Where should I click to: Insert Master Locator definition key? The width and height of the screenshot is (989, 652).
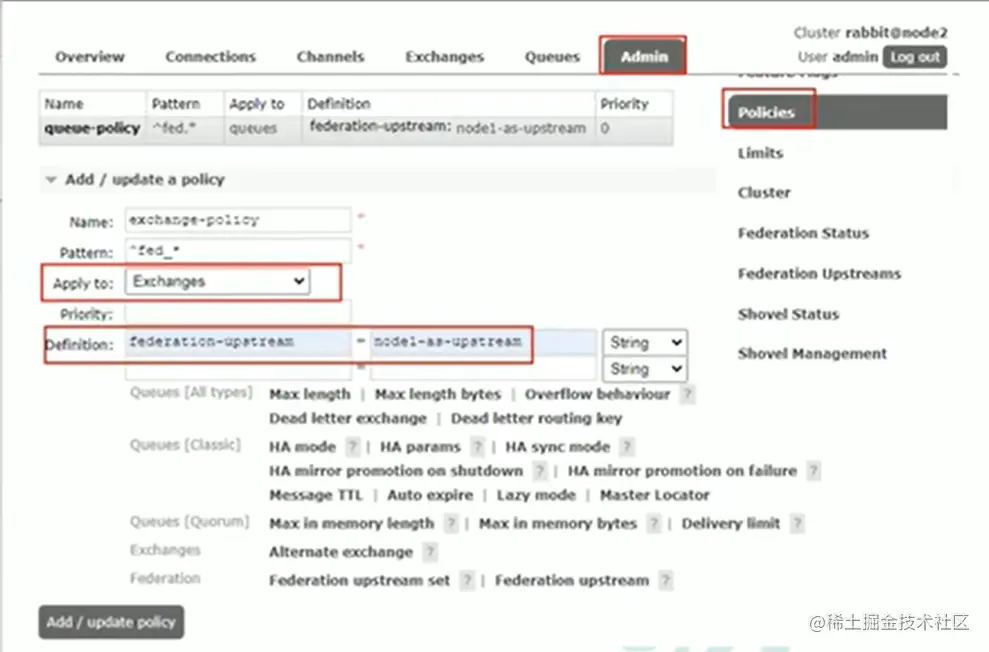[x=655, y=496]
